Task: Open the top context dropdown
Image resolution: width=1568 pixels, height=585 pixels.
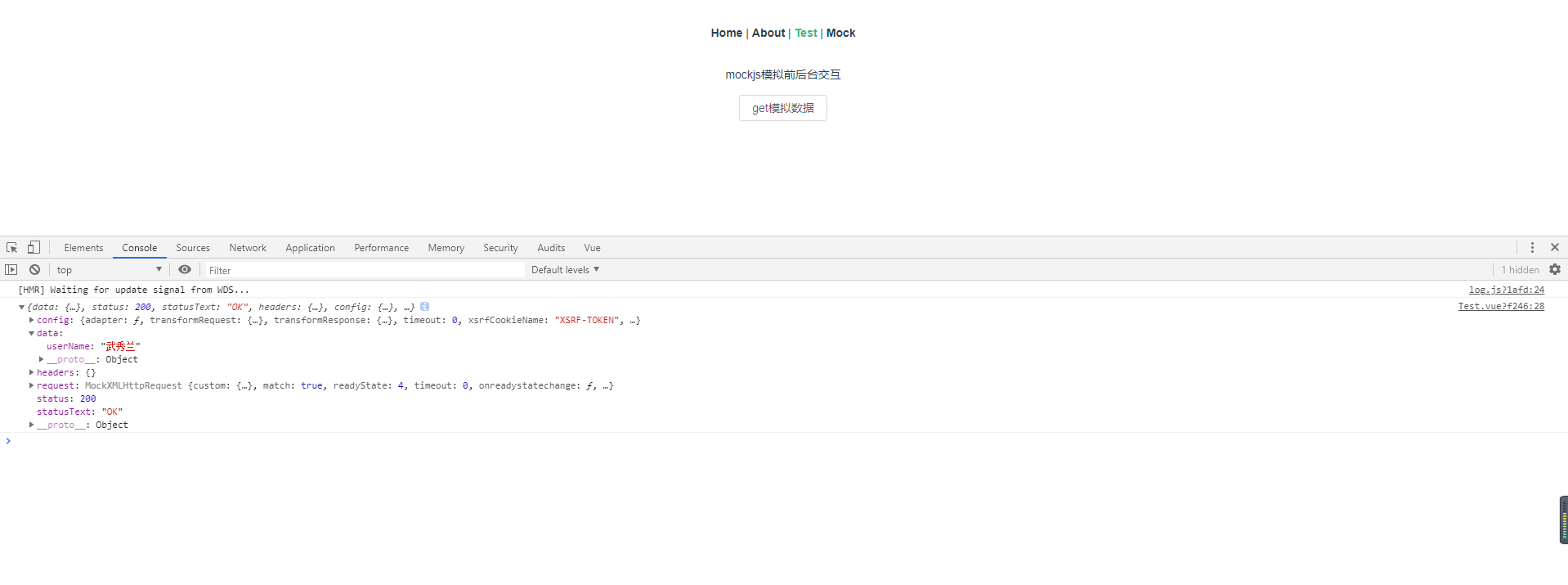Action: [x=110, y=269]
